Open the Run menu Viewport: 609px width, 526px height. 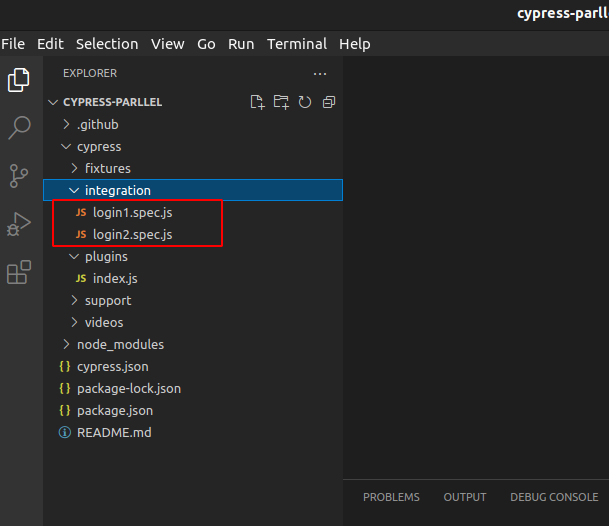[x=241, y=44]
